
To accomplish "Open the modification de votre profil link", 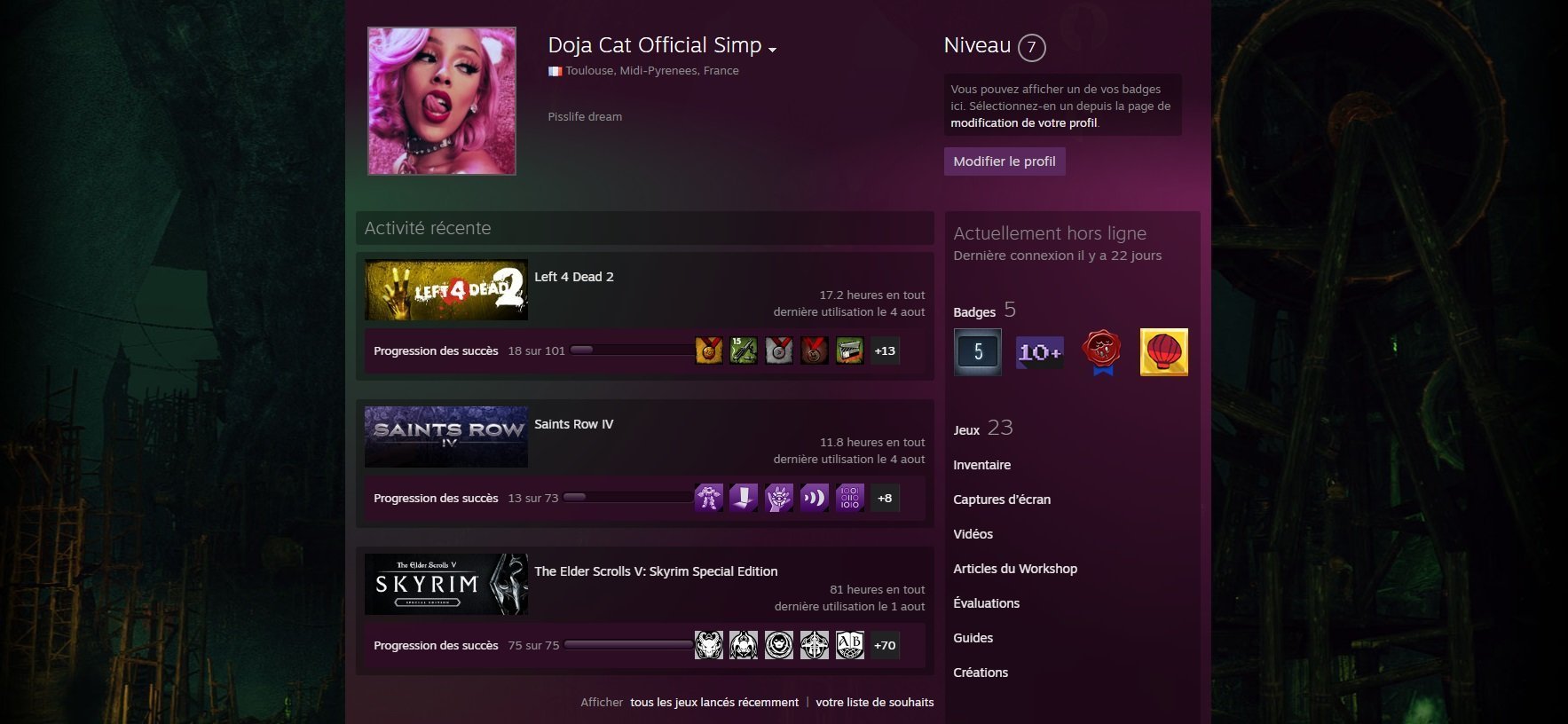I will 1024,122.
